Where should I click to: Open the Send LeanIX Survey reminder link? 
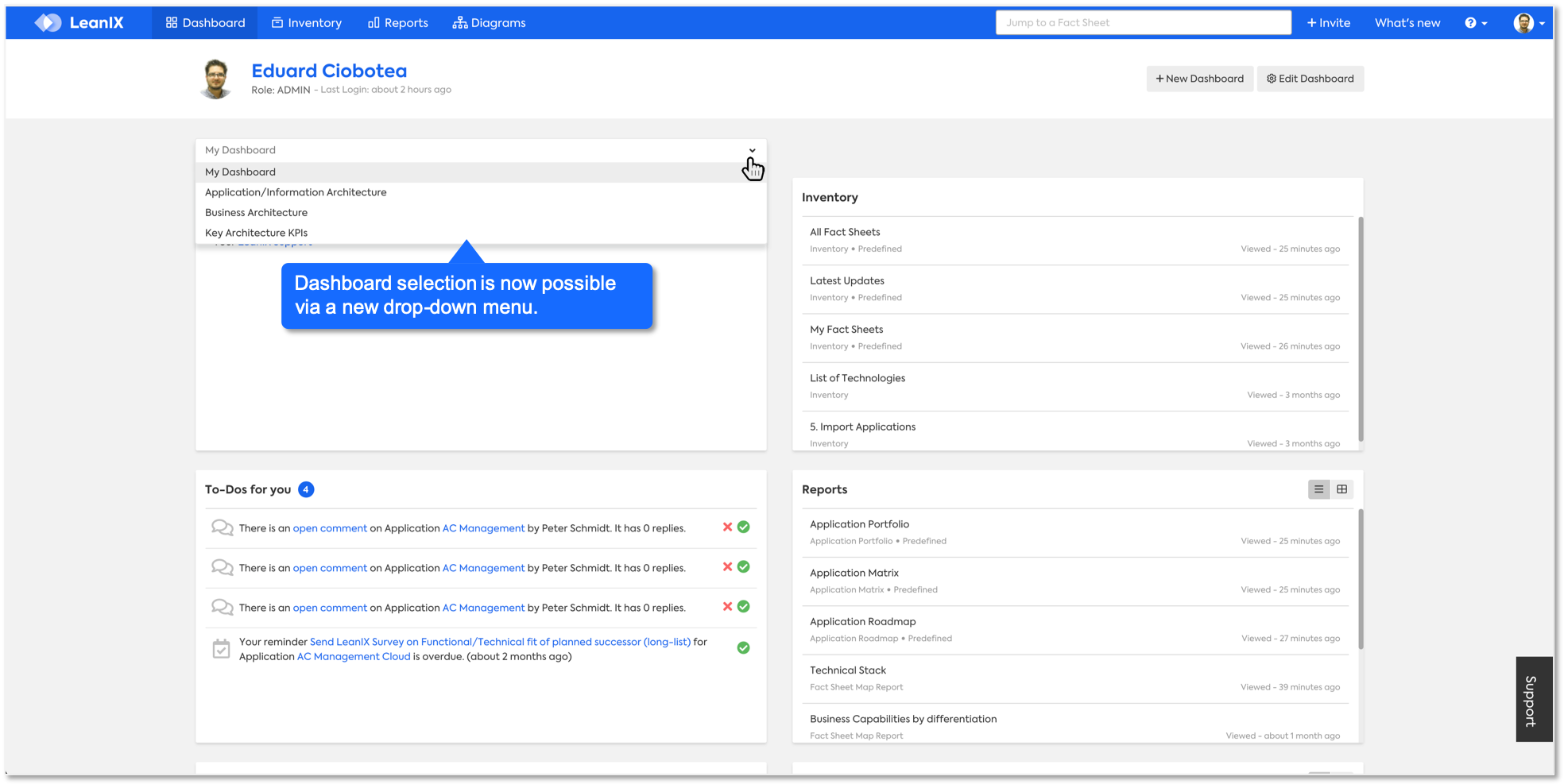coord(500,642)
